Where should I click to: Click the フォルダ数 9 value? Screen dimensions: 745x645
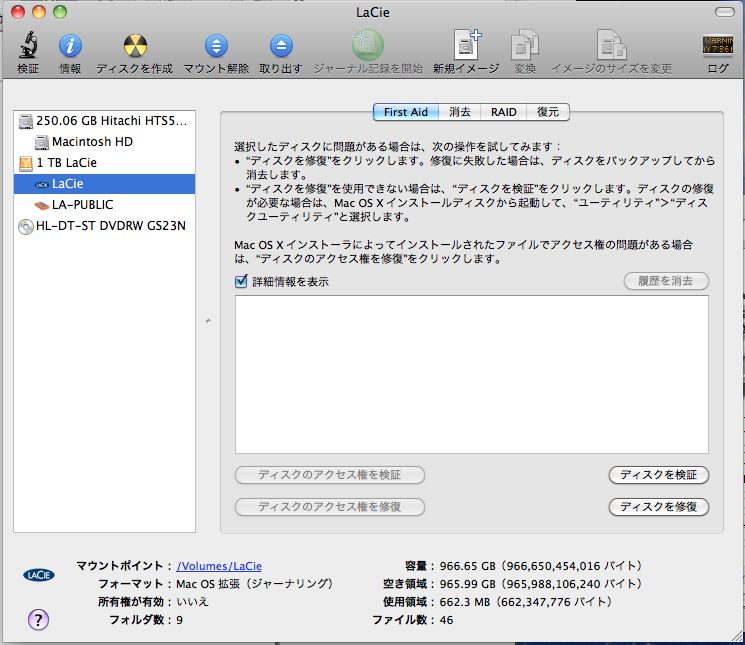coord(180,620)
